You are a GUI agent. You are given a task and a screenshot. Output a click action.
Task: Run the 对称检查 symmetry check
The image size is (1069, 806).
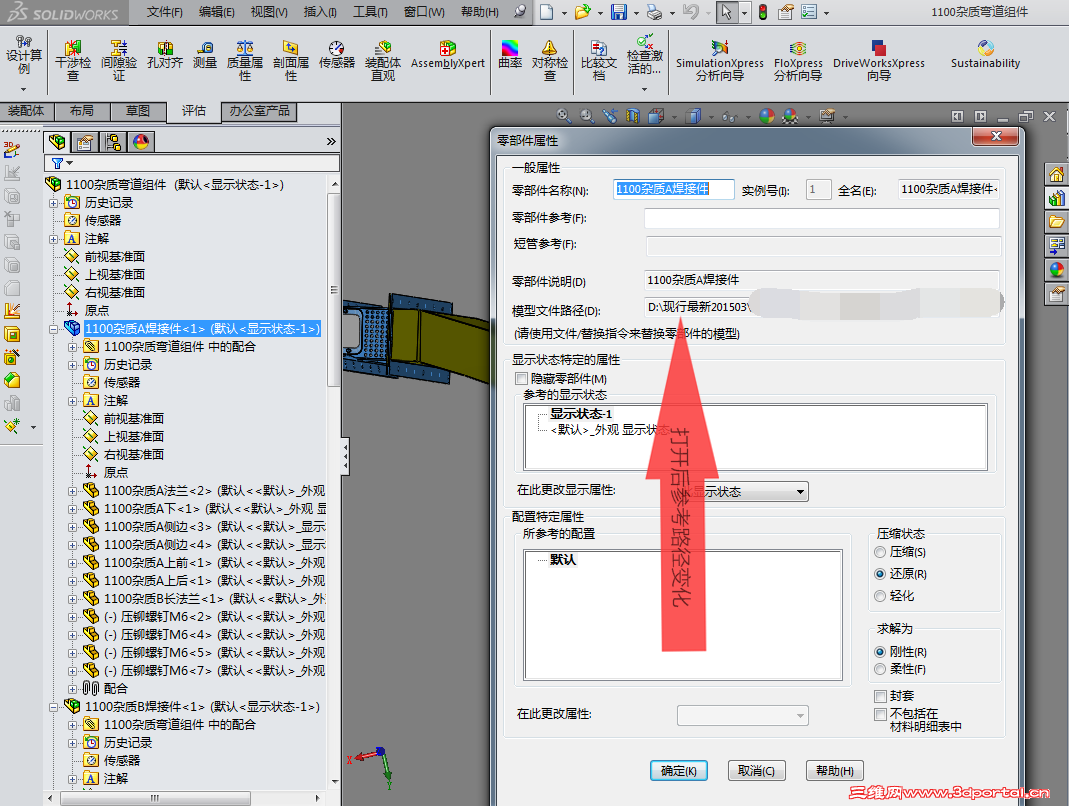pyautogui.click(x=549, y=61)
